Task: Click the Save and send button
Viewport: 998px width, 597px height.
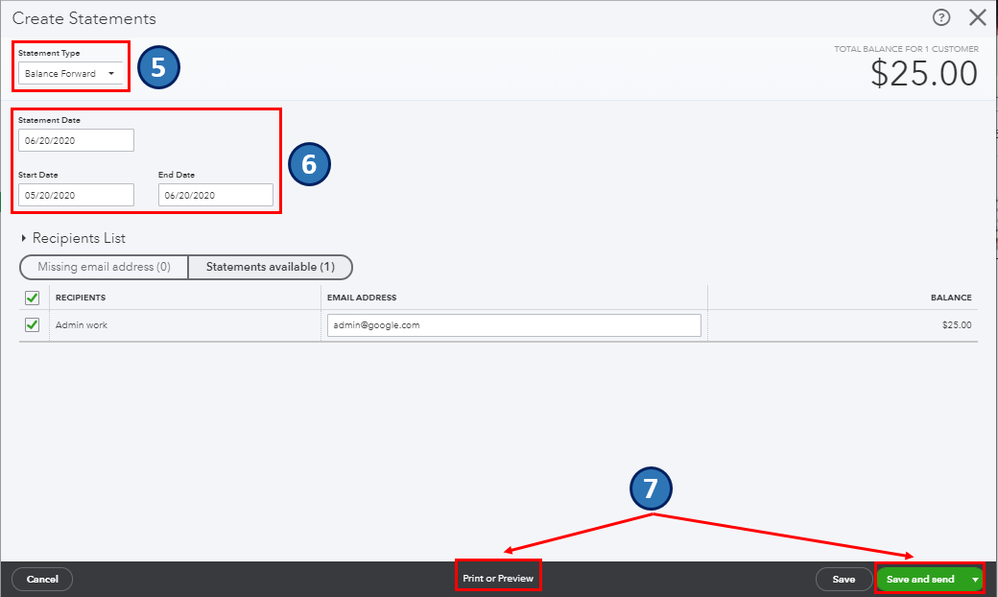Action: point(920,579)
